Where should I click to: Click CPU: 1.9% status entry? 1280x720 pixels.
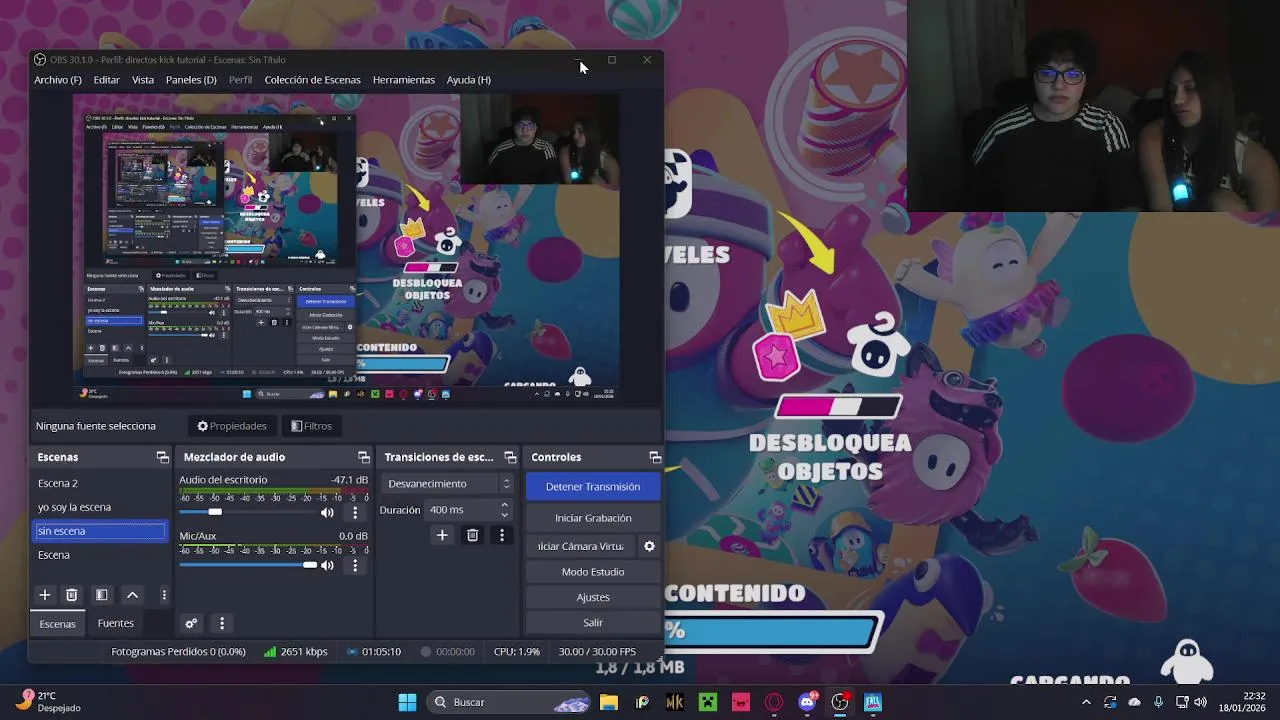pyautogui.click(x=517, y=652)
